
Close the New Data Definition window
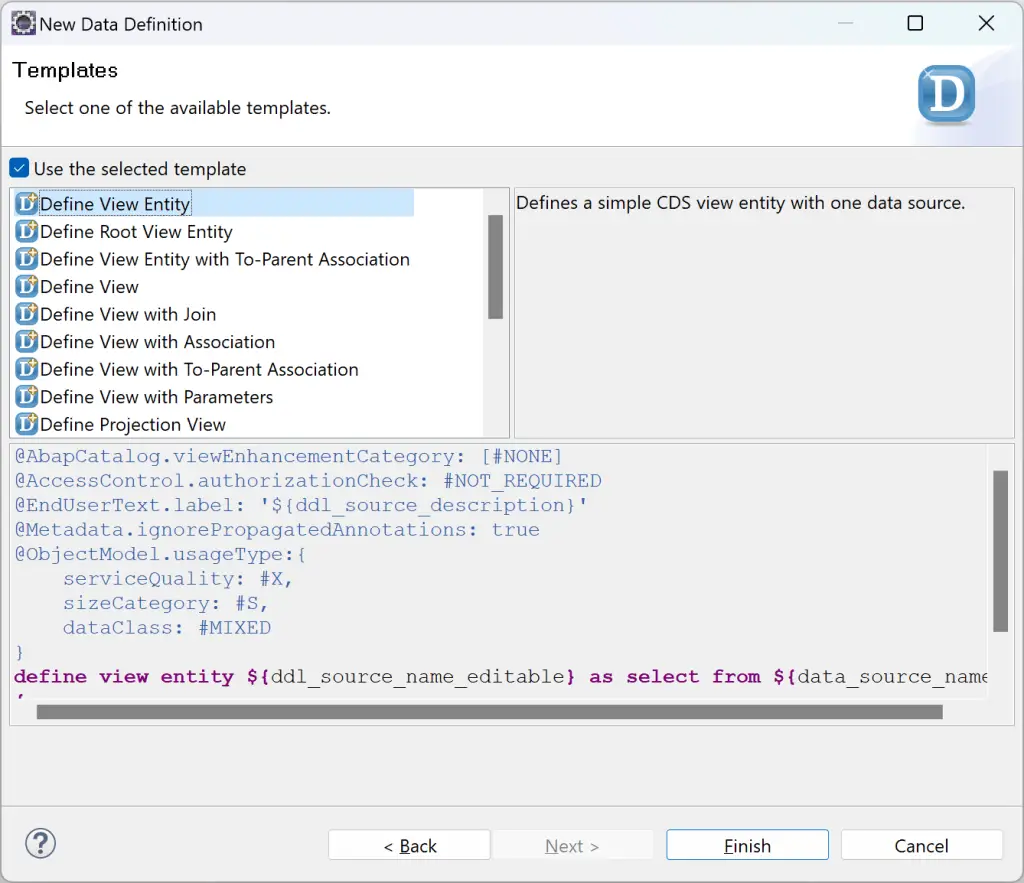986,24
